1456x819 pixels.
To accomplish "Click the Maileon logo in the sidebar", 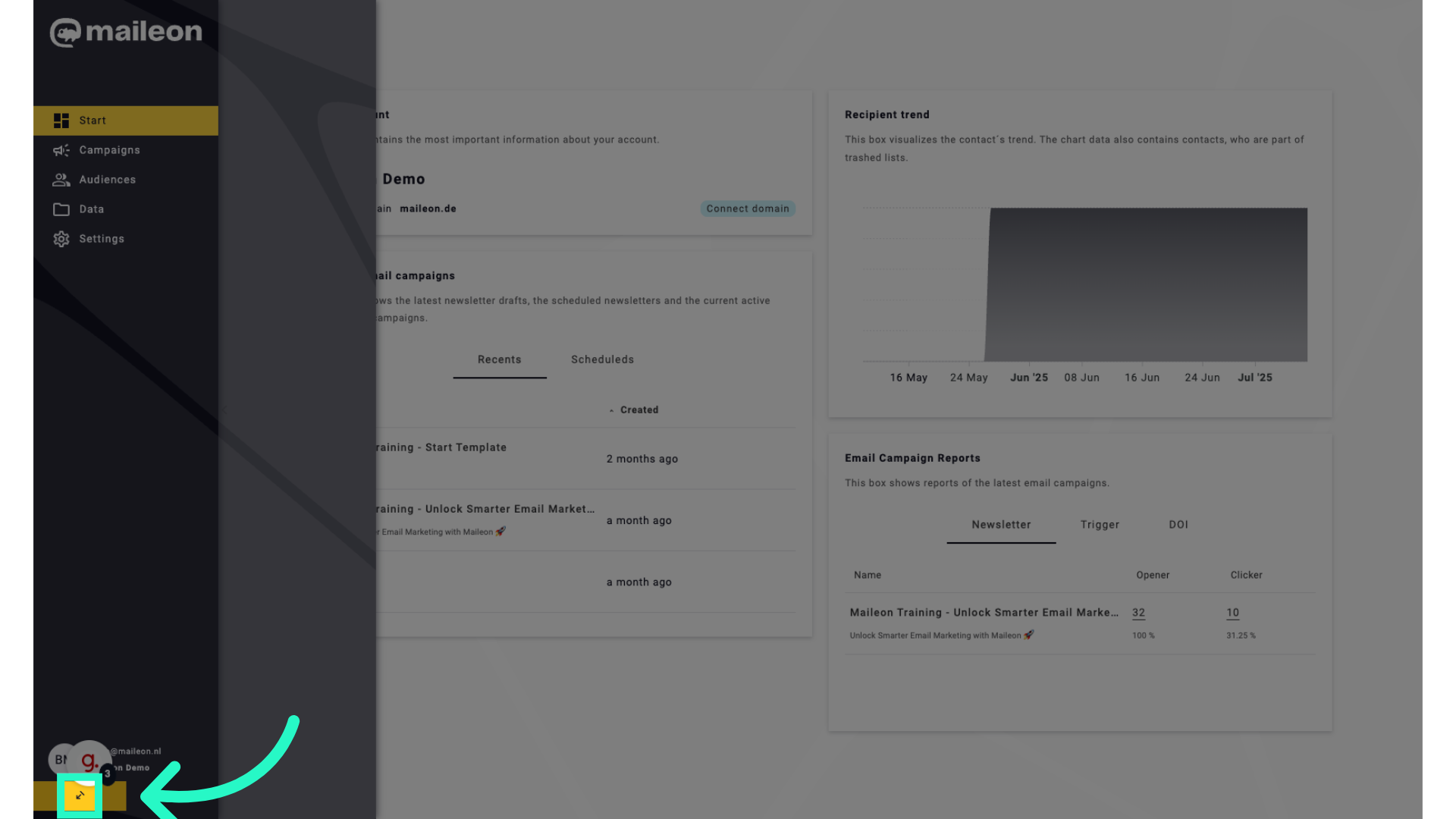I will 126,32.
